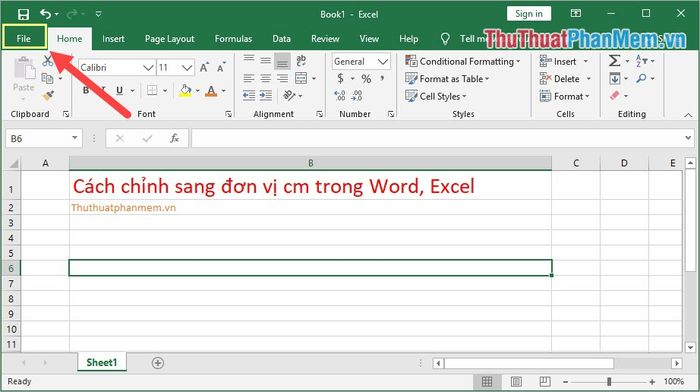This screenshot has width=700, height=392.
Task: Apply Percent Style format
Action: pos(366,79)
